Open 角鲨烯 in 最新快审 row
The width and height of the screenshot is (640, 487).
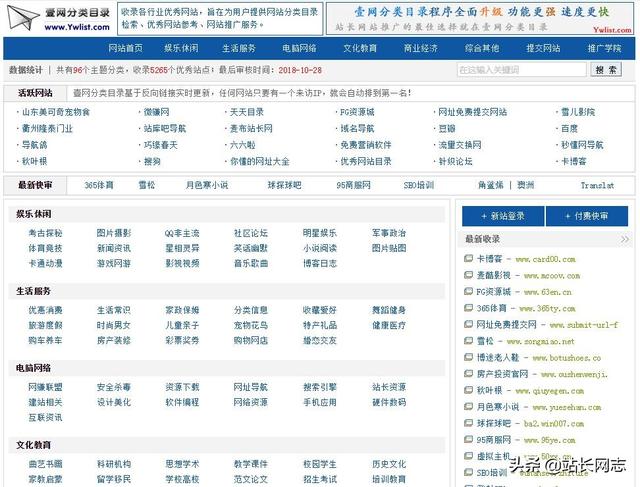[x=491, y=185]
